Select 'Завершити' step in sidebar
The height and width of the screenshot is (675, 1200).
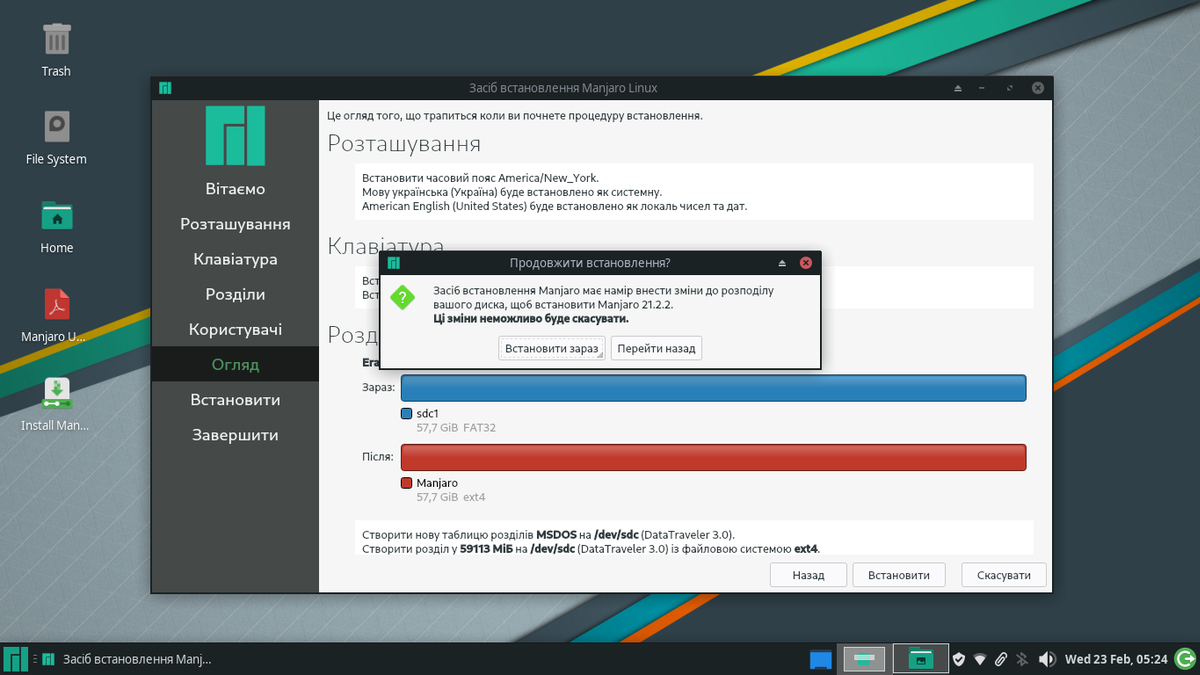pyautogui.click(x=235, y=435)
